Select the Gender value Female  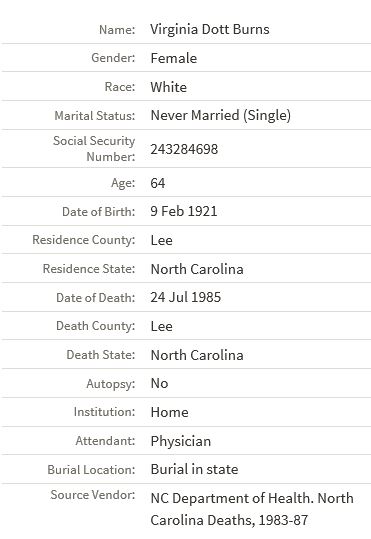[x=174, y=58]
